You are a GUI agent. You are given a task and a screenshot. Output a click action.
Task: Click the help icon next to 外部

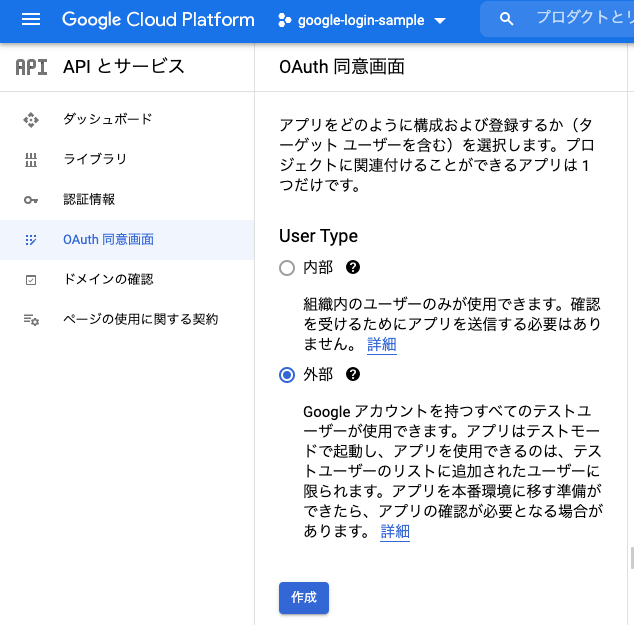(353, 374)
